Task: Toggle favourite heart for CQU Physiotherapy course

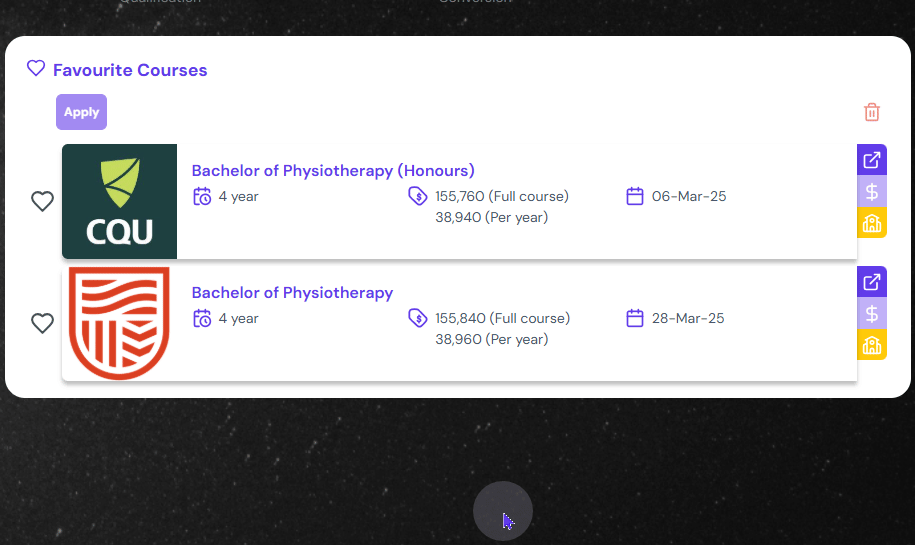Action: [x=42, y=202]
